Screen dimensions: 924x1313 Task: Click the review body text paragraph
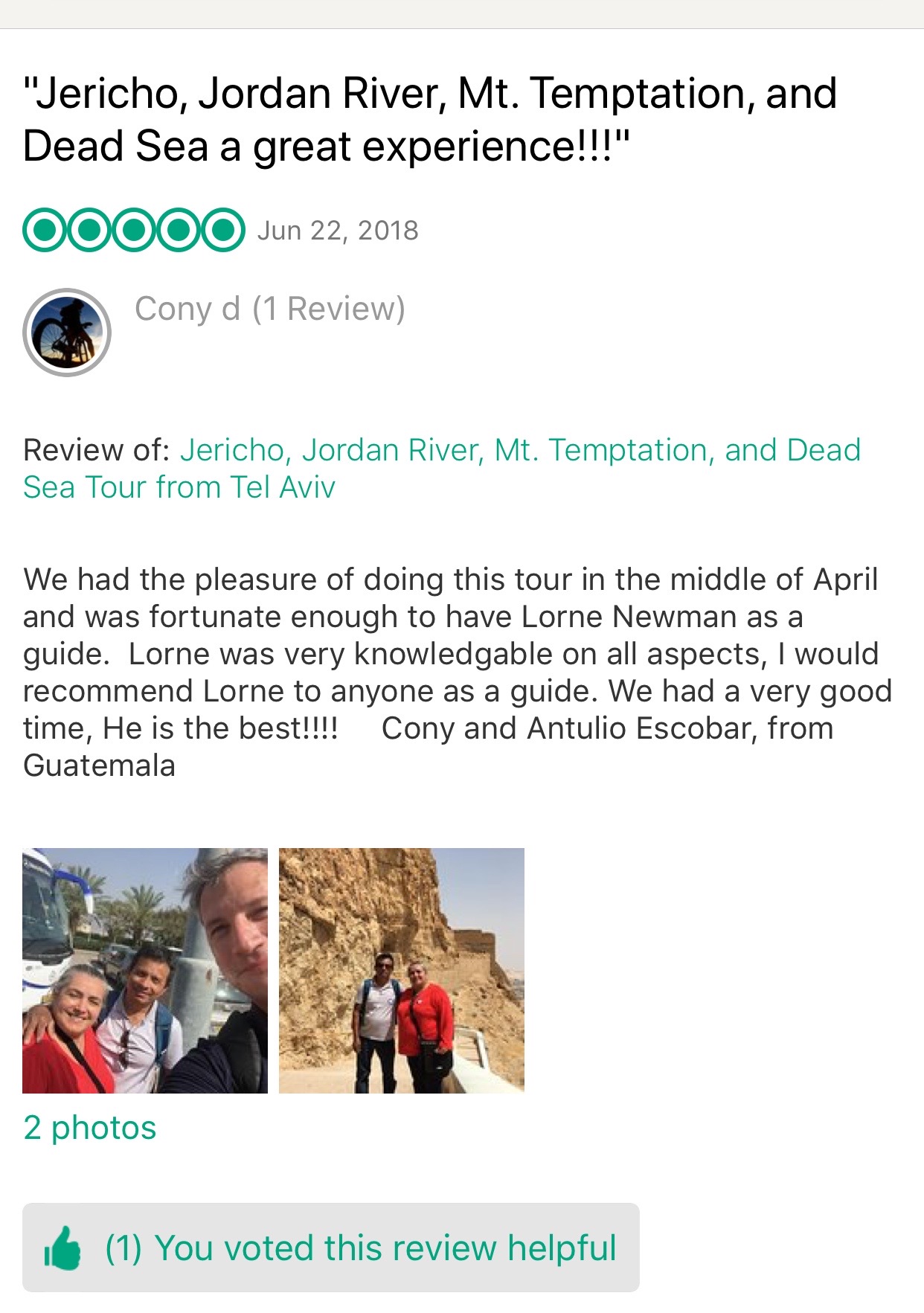click(458, 672)
